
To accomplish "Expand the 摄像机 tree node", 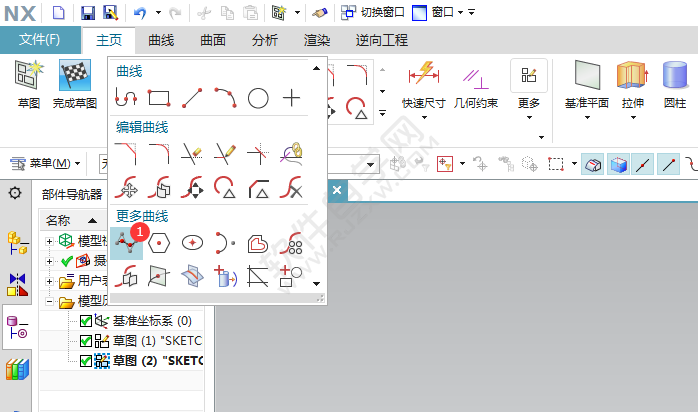I will tap(49, 261).
